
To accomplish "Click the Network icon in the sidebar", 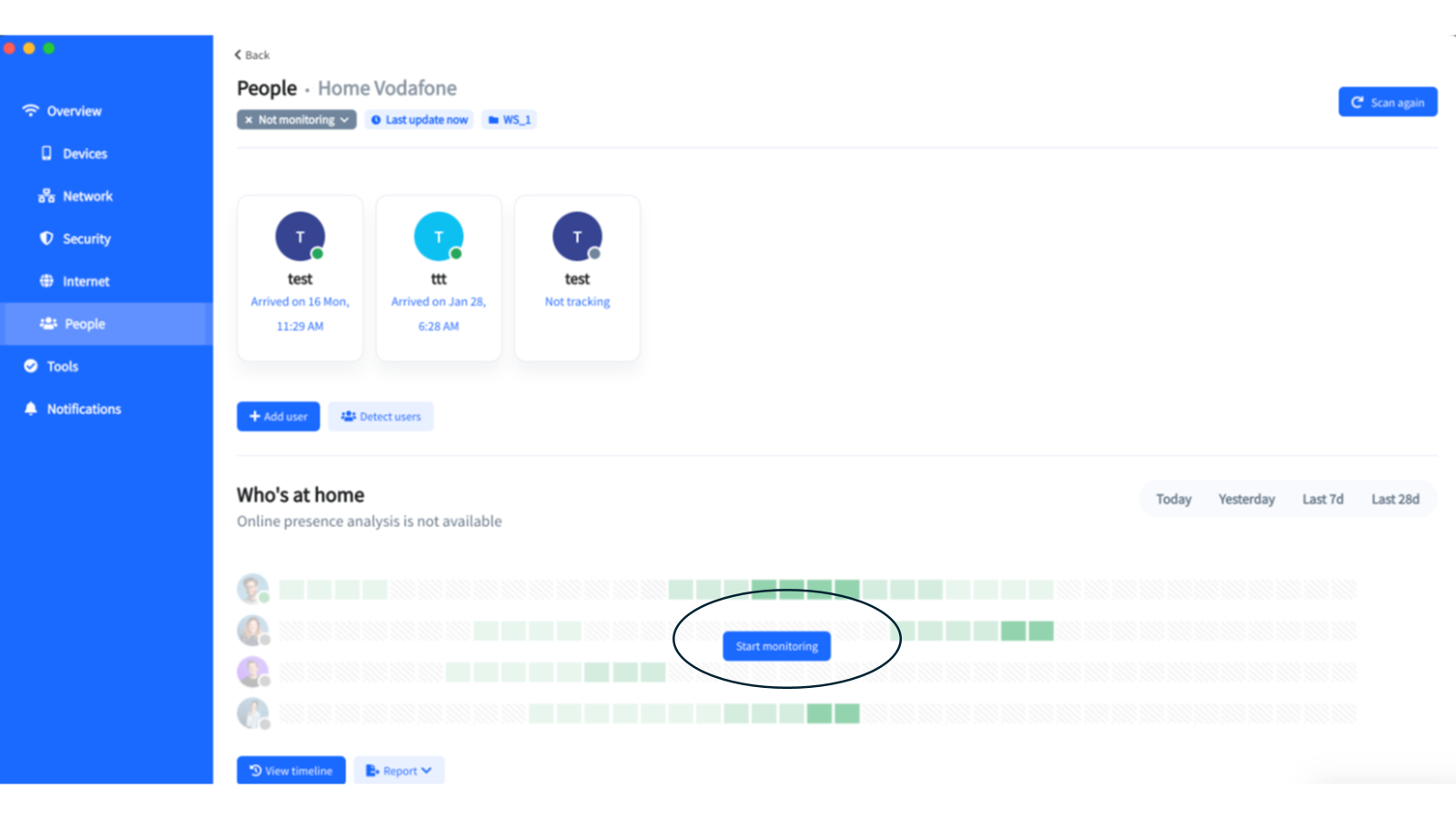I will (46, 197).
